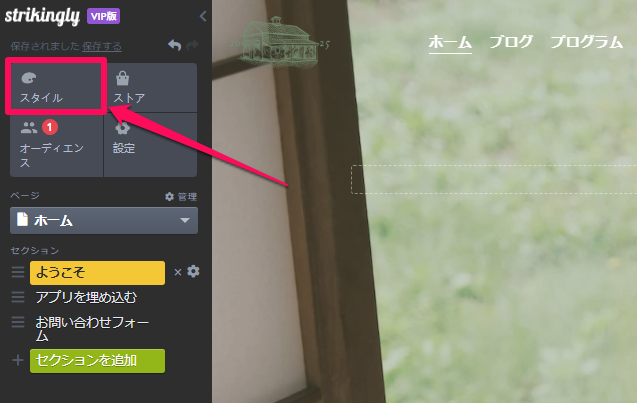Open the ブログ navigation item

tap(511, 42)
